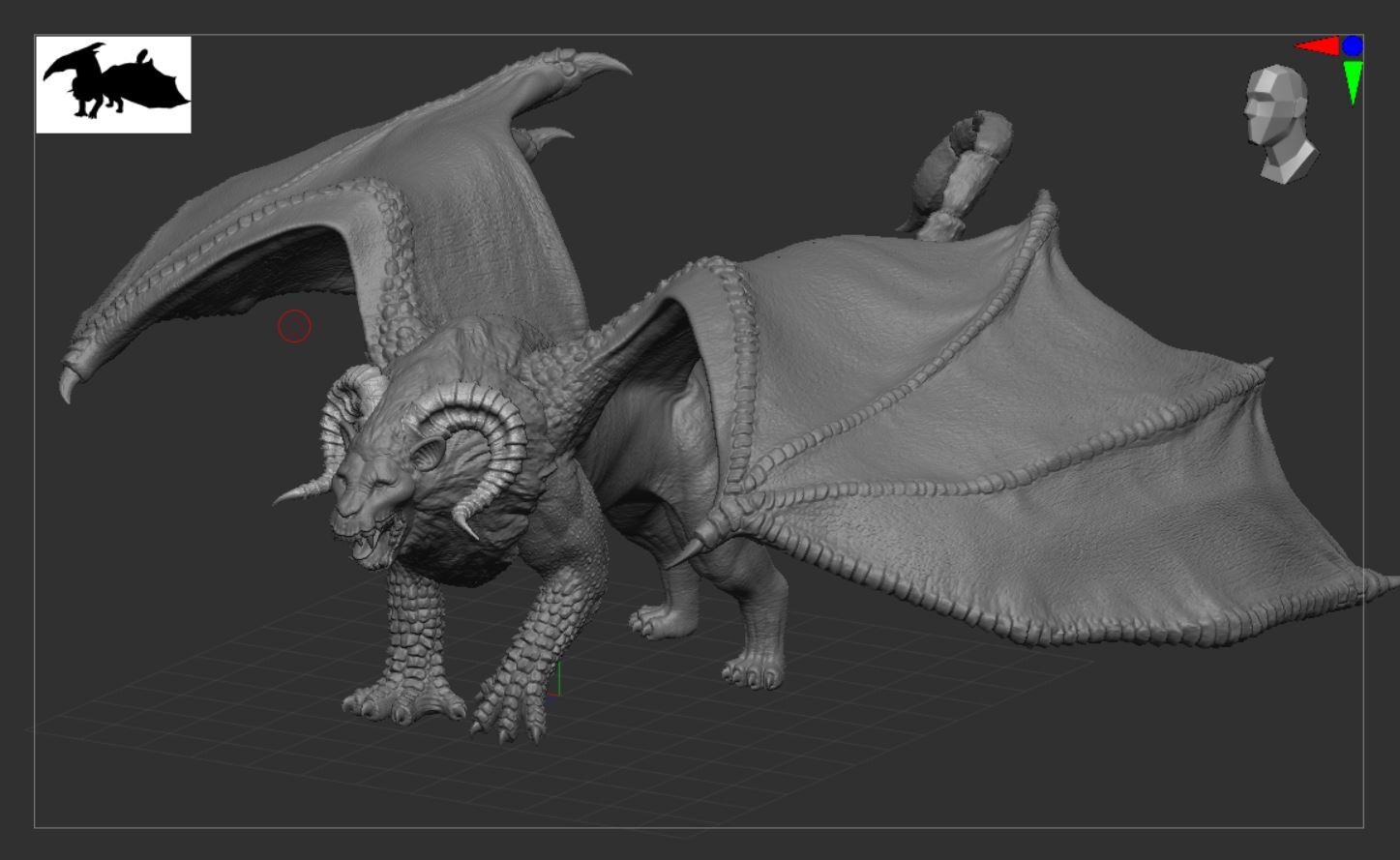Click the silhouette thumbnail preview
1400x860 pixels.
(x=113, y=85)
